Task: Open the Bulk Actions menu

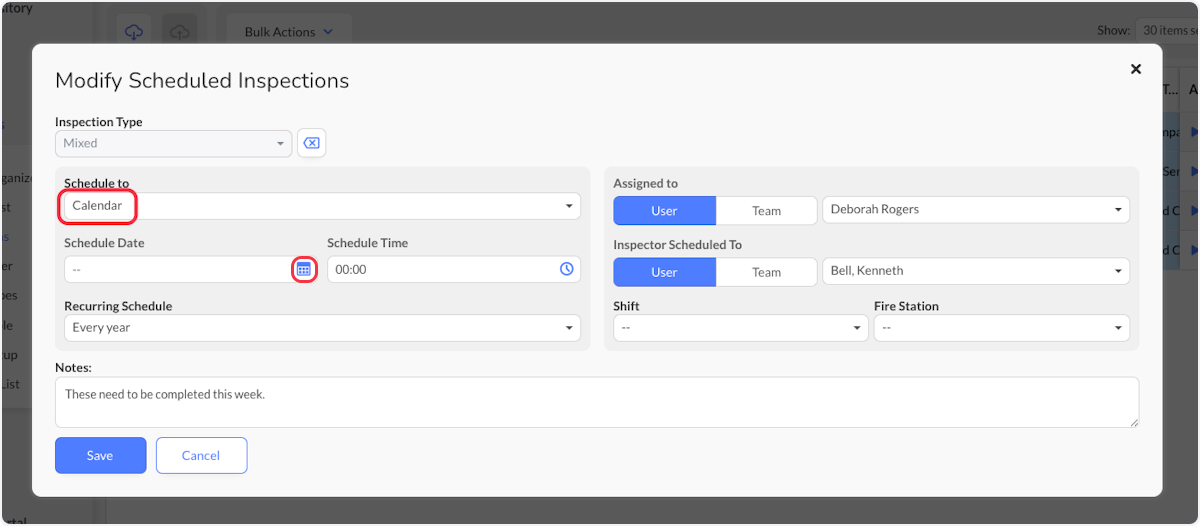Action: [289, 32]
